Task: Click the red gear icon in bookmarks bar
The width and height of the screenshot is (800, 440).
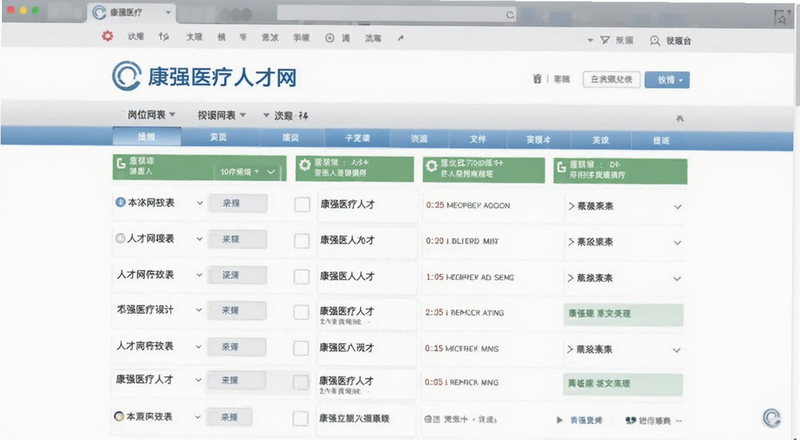Action: tap(107, 36)
